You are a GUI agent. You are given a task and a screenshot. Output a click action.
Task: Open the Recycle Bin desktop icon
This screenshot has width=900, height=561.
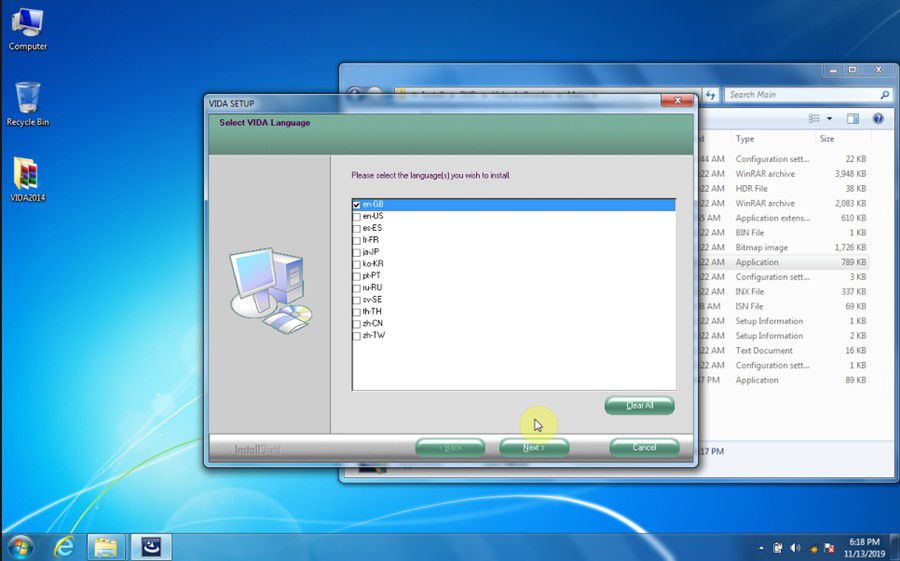tap(27, 101)
